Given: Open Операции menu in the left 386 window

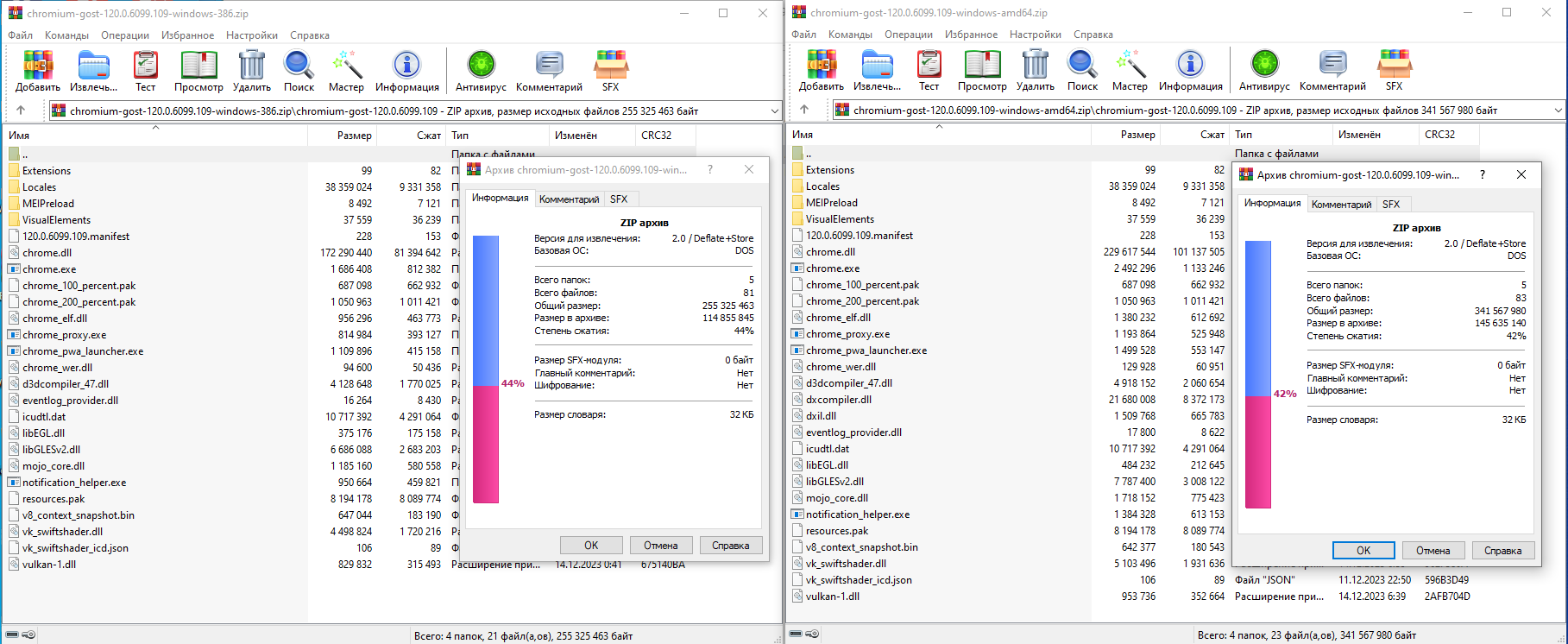Looking at the screenshot, I should click(x=125, y=35).
